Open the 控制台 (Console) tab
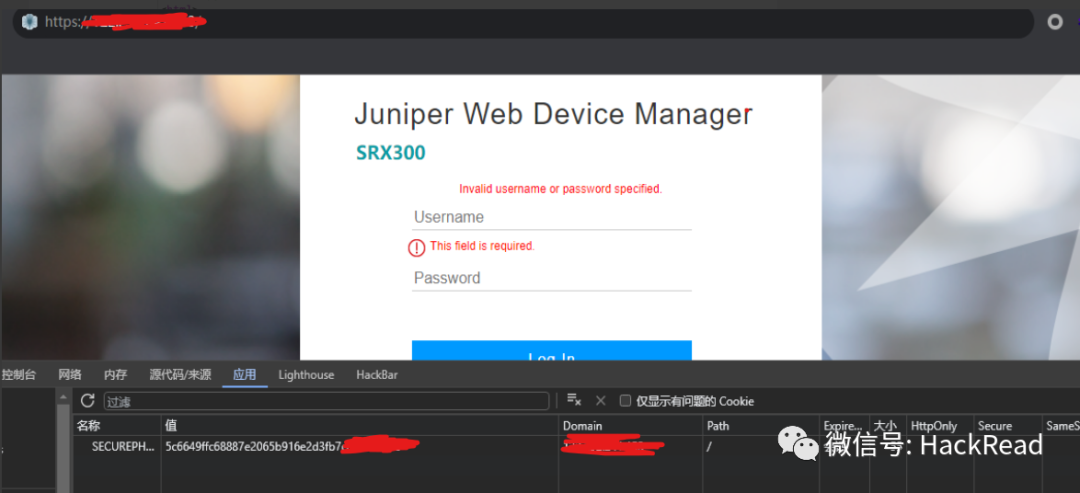This screenshot has width=1080, height=493. (19, 375)
